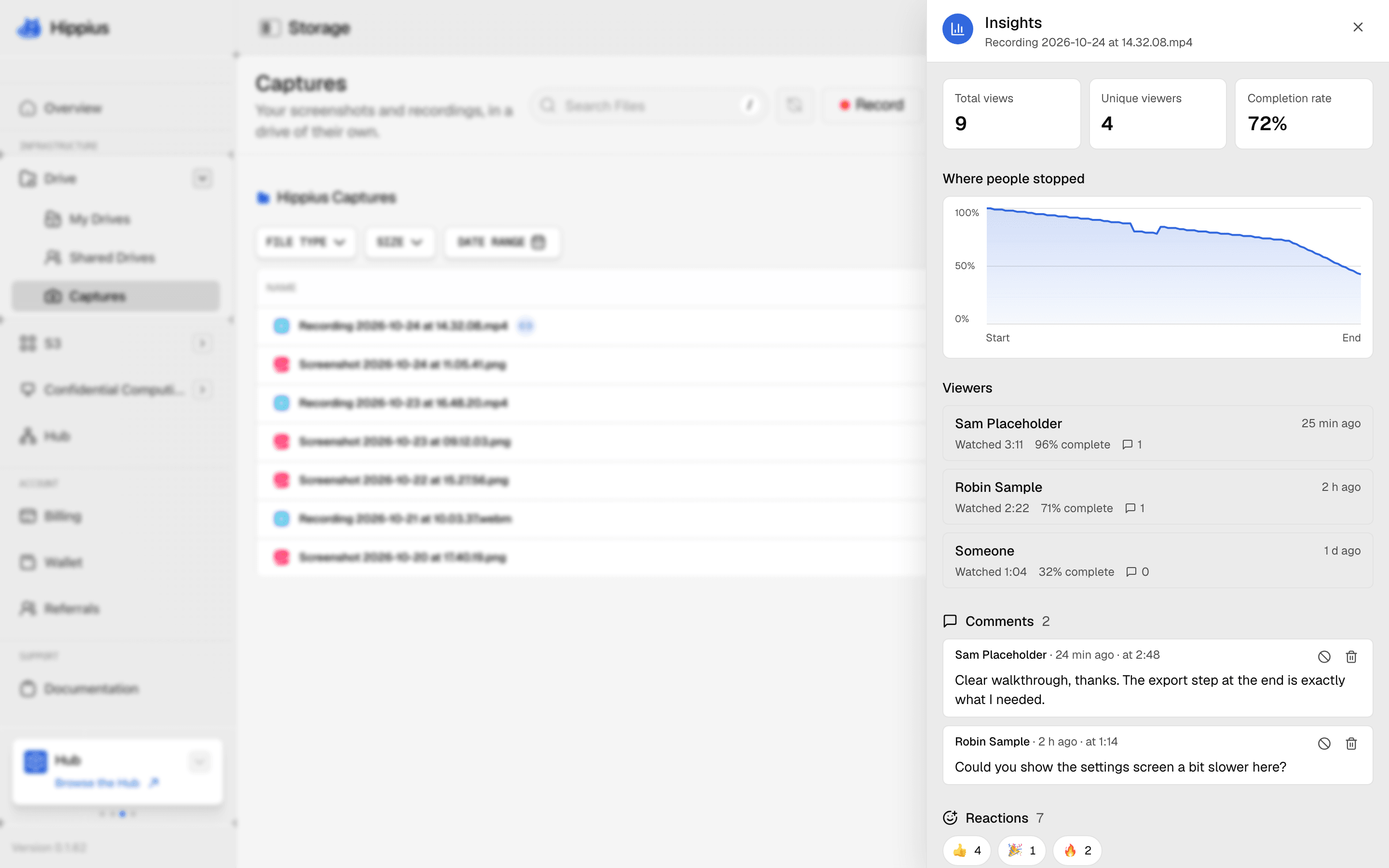Screen dimensions: 1389x868
Task: Click the thumbs-up reaction chip
Action: (967, 850)
